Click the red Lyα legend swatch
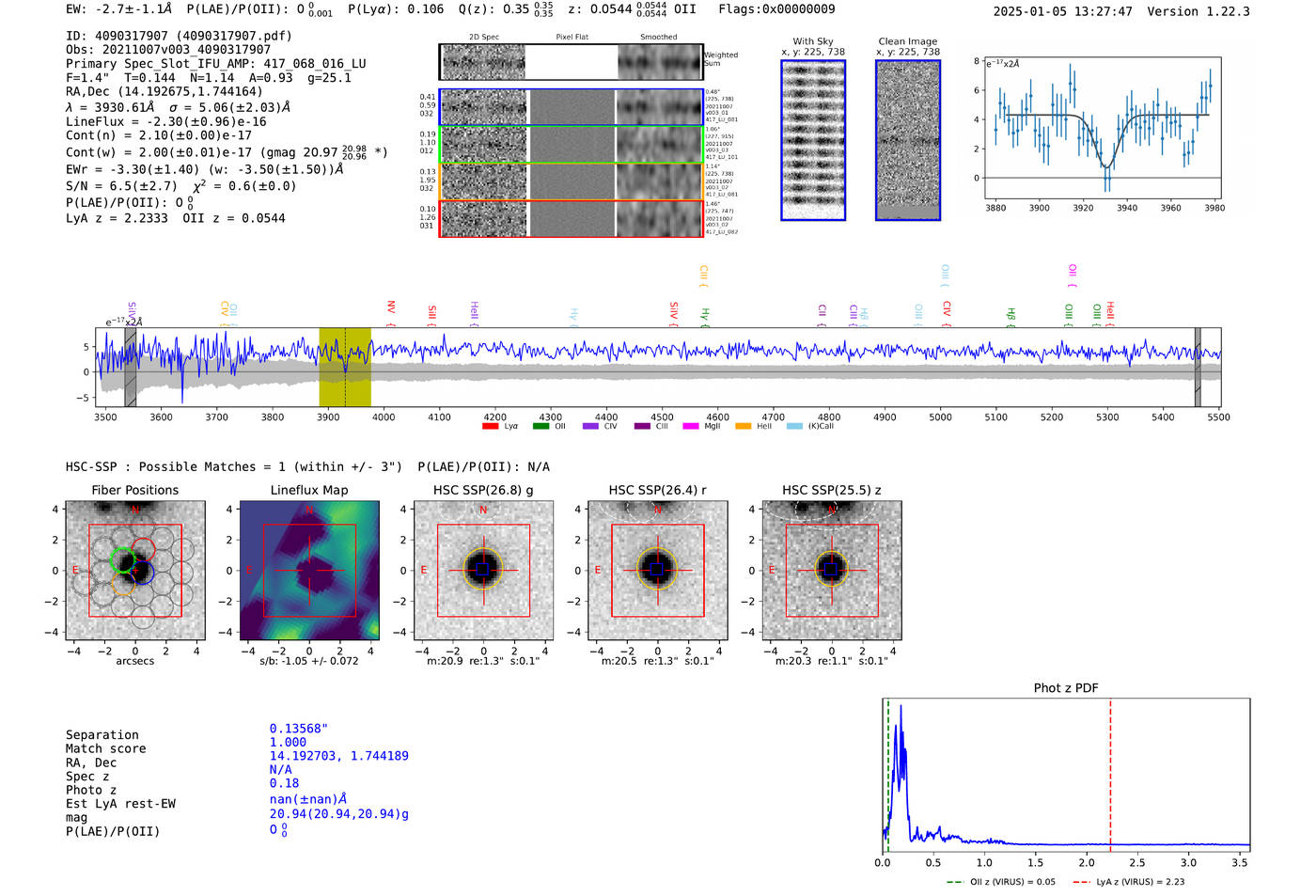 coord(490,427)
